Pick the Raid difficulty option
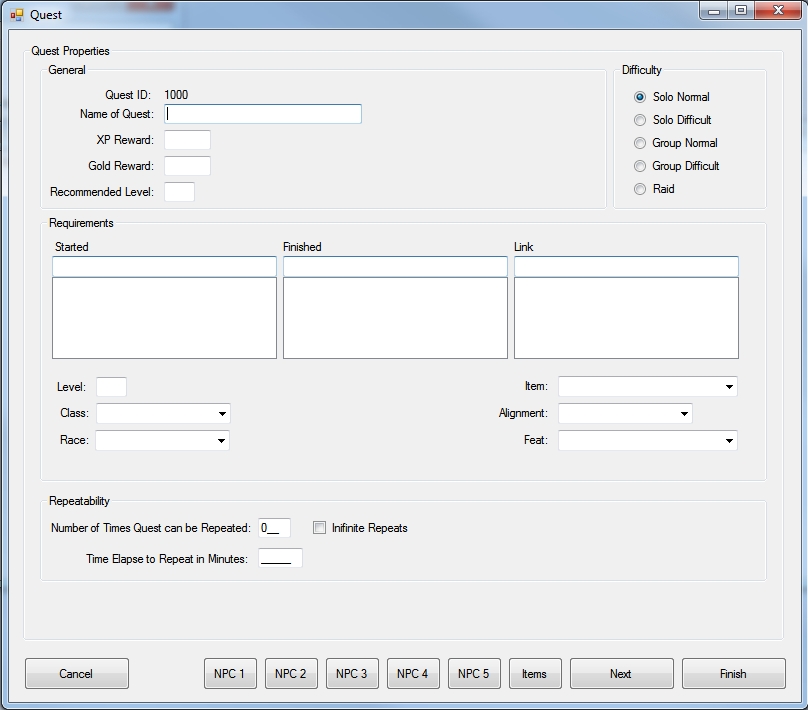 click(x=640, y=189)
